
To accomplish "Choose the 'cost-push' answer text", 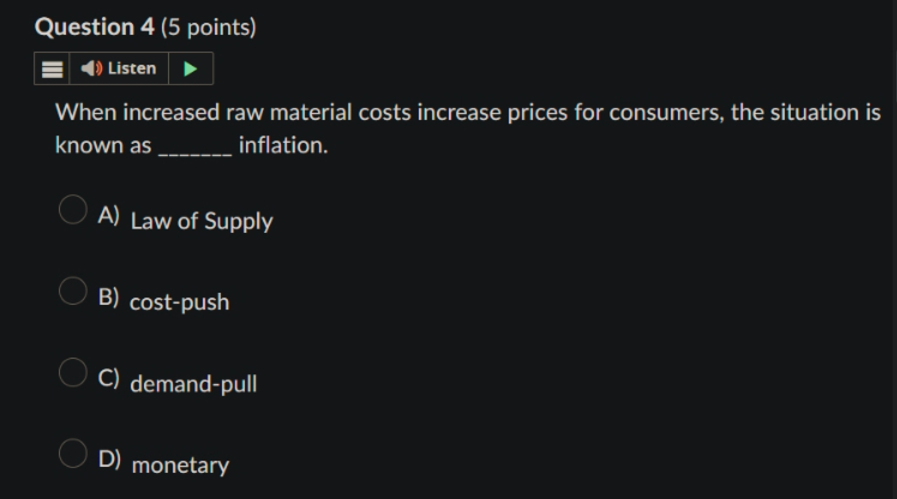I will 179,302.
